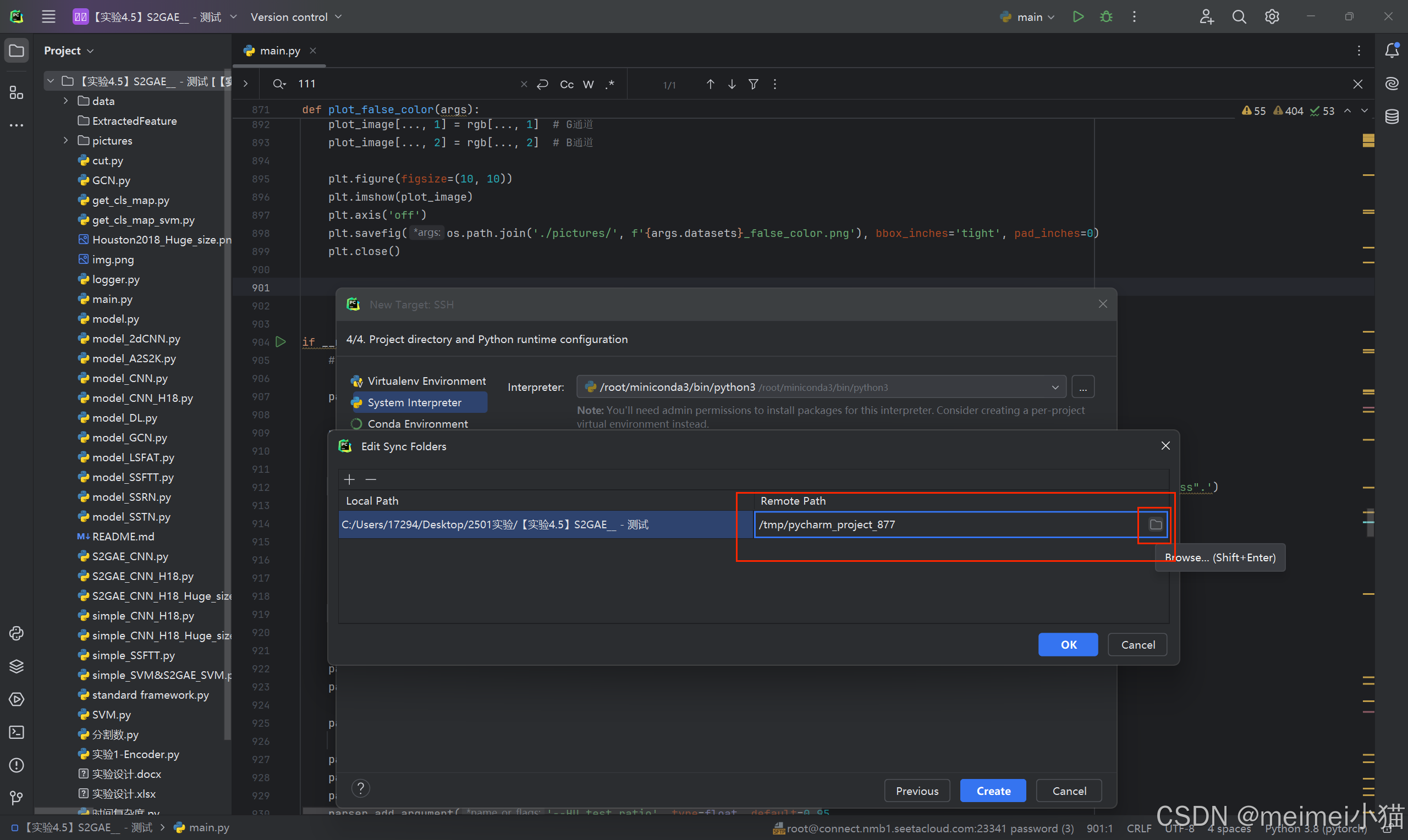
Task: Open the Interpreter path dropdown
Action: (1055, 387)
